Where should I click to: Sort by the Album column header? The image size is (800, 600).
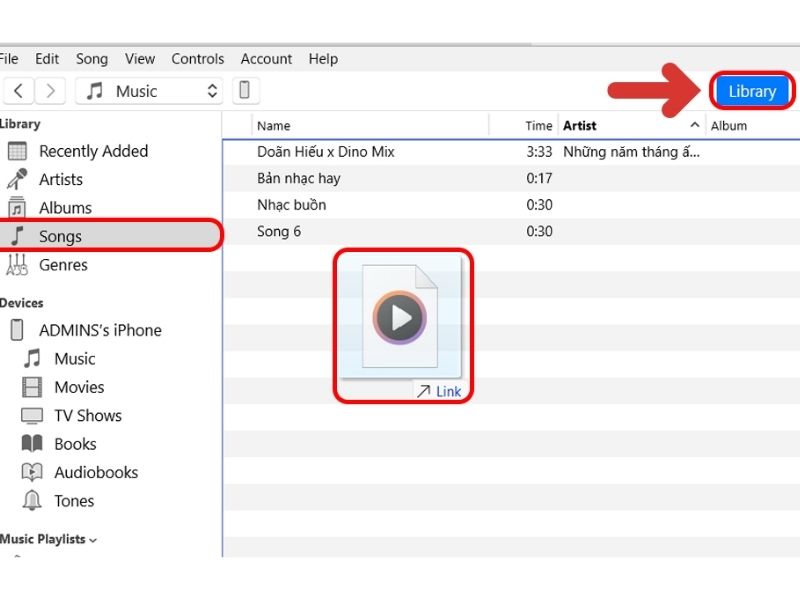click(x=729, y=126)
